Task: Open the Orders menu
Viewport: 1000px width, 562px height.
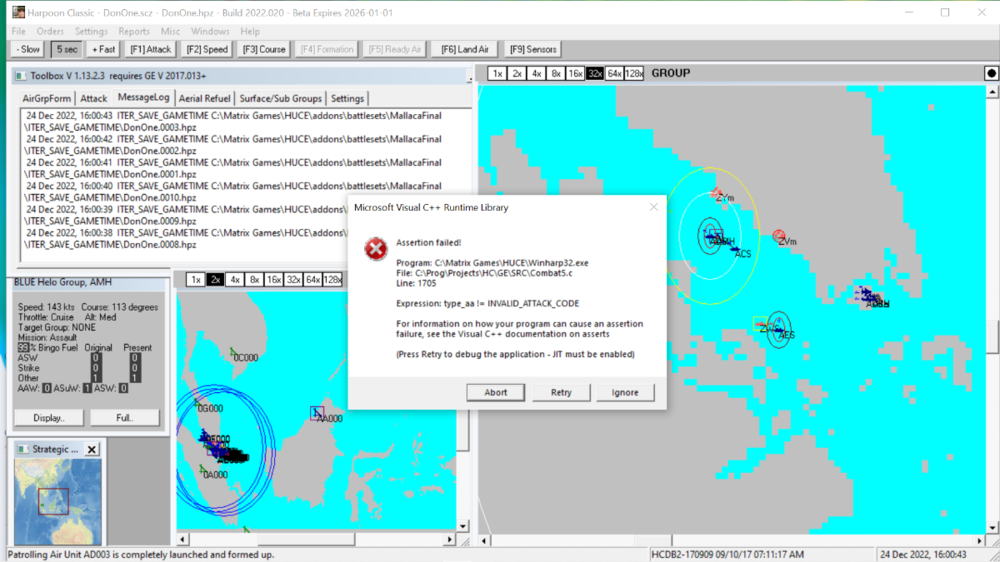Action: pos(50,31)
